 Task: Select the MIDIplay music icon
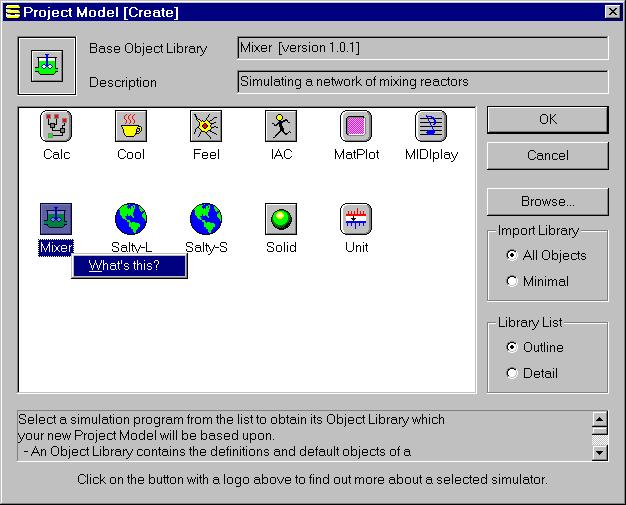(x=431, y=126)
